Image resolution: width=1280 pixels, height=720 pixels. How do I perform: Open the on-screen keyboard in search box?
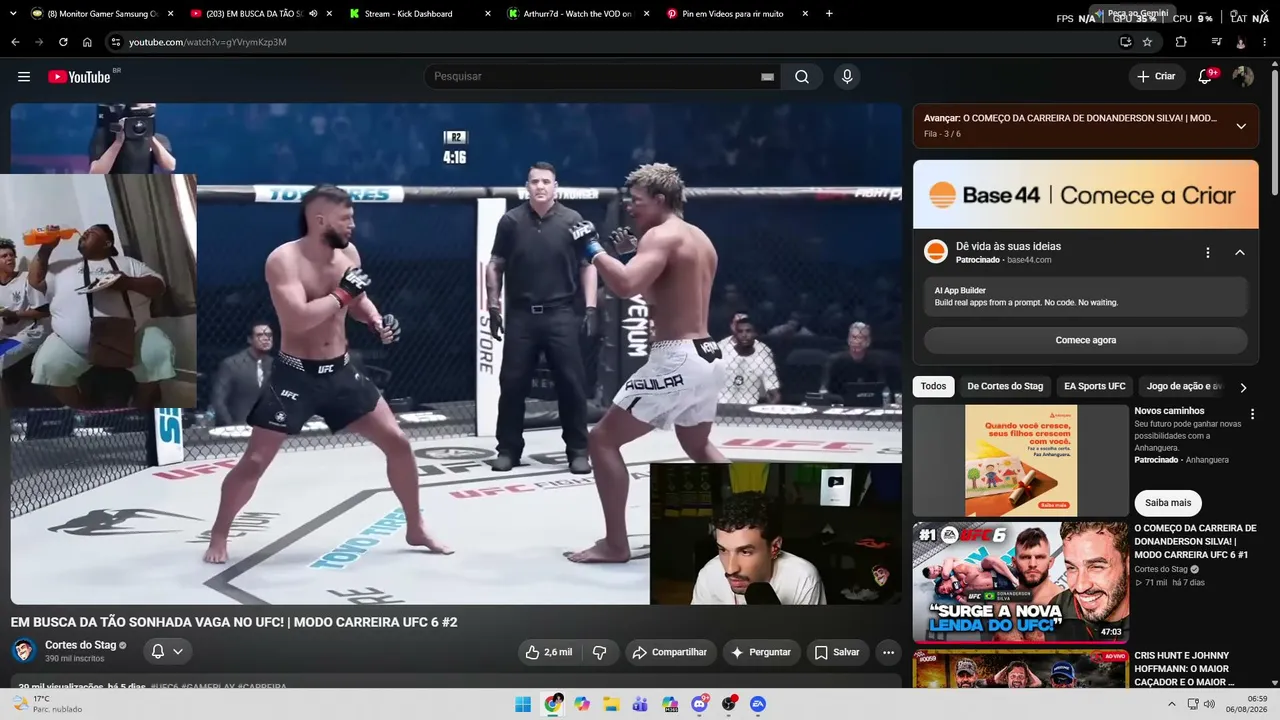(768, 77)
